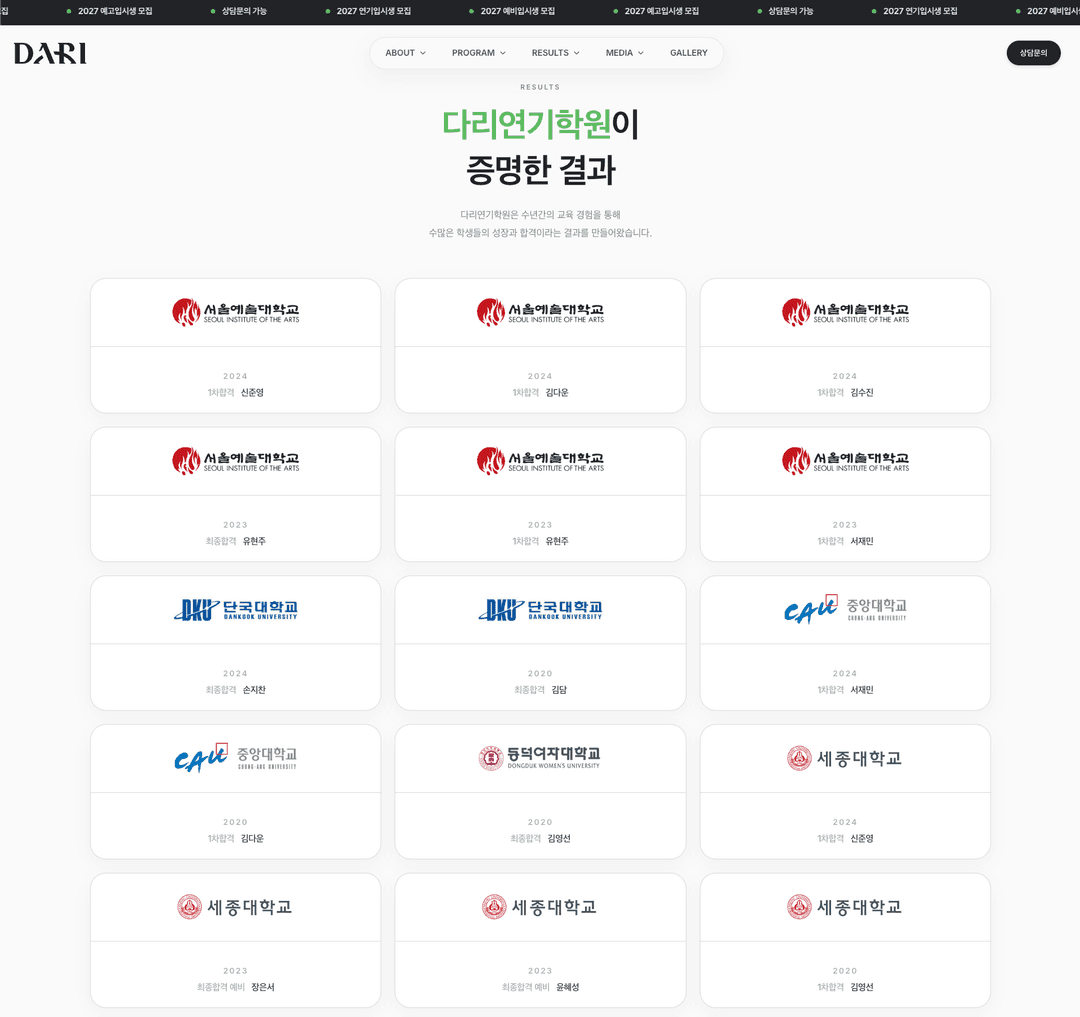This screenshot has height=1017, width=1080.
Task: Open the PROGRAM dropdown menu
Action: pyautogui.click(x=478, y=52)
